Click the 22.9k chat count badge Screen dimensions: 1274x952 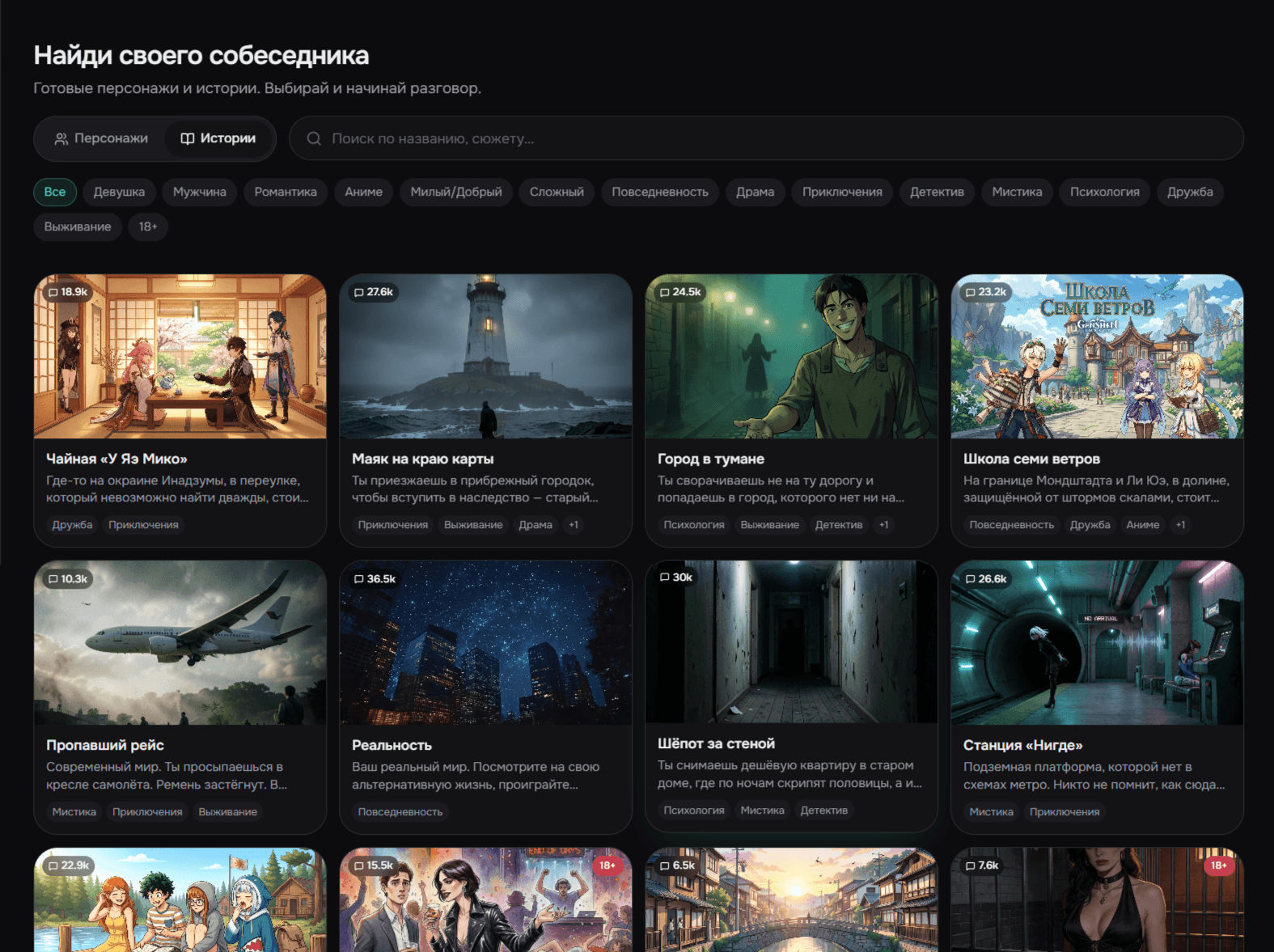[69, 865]
